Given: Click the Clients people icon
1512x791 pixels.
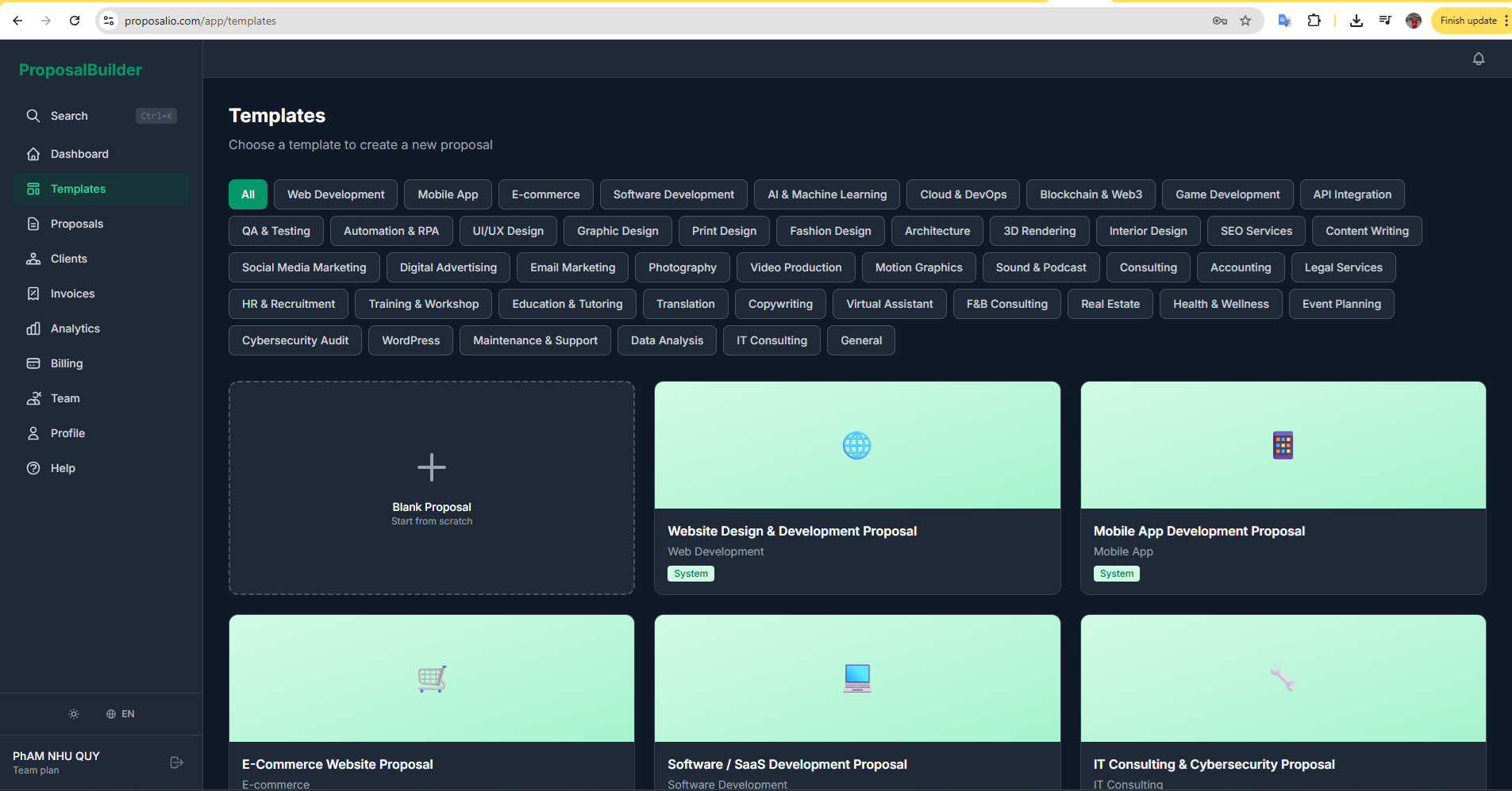Looking at the screenshot, I should pos(34,258).
